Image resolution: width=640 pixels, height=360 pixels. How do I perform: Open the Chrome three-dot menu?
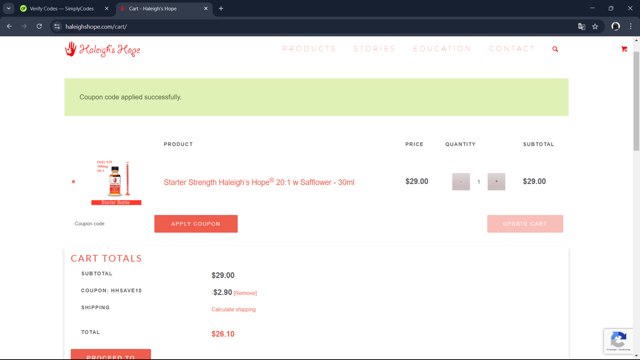click(631, 27)
